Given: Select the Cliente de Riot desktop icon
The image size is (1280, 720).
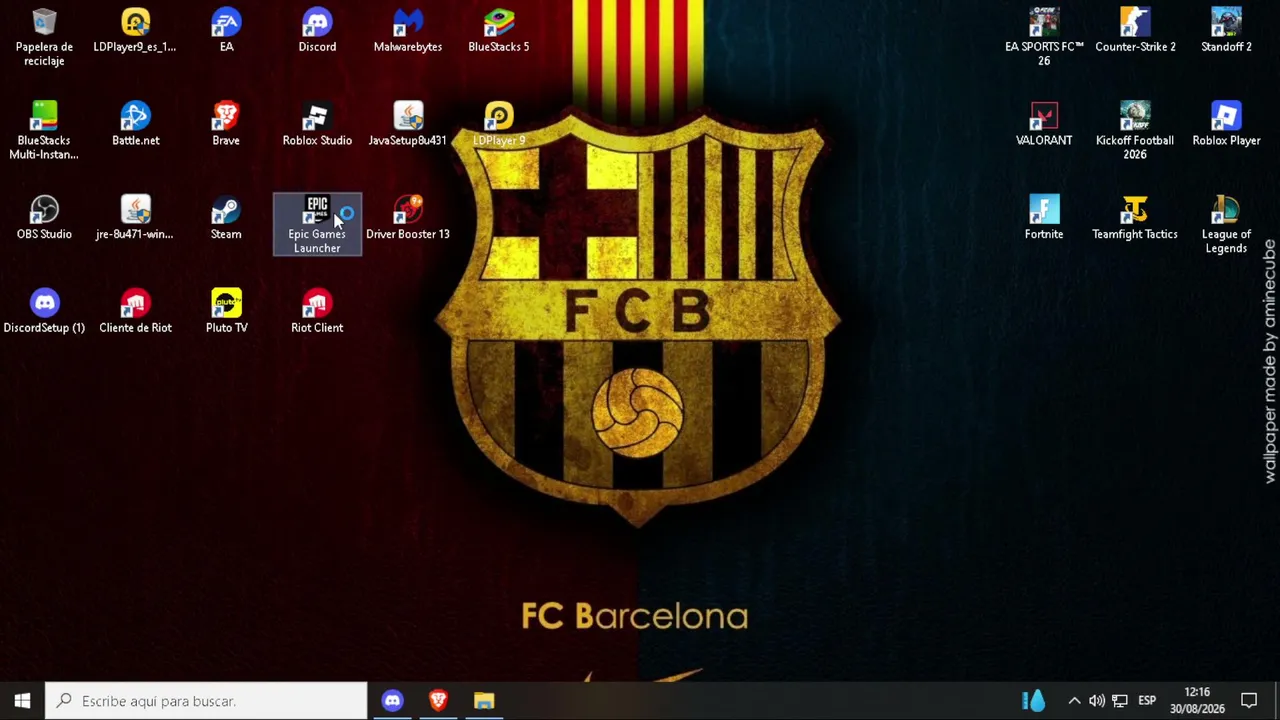Looking at the screenshot, I should [135, 312].
